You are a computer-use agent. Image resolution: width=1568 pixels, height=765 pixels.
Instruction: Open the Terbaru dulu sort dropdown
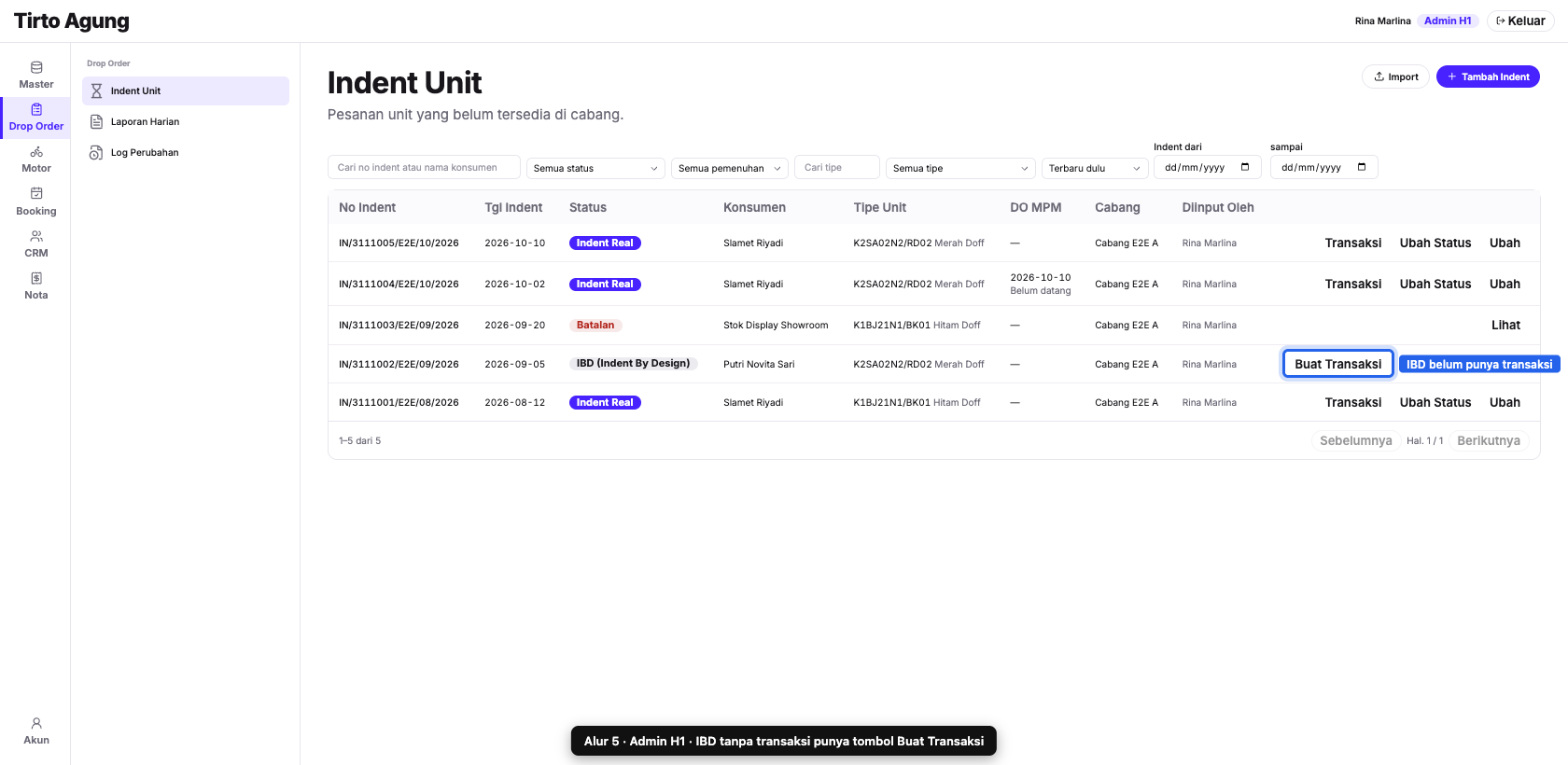[x=1095, y=168]
